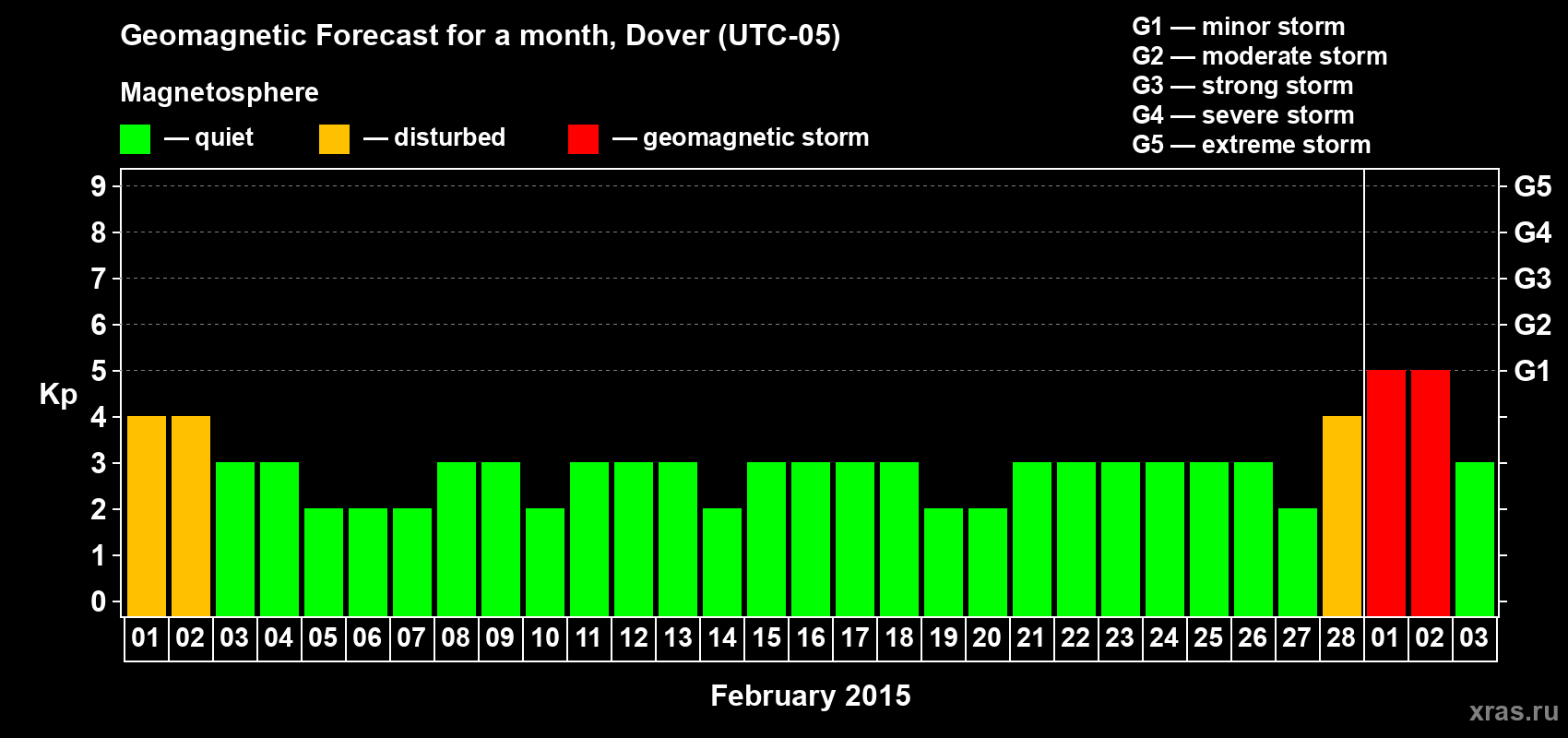Click the green bar for February 06
The image size is (1568, 738).
click(368, 563)
